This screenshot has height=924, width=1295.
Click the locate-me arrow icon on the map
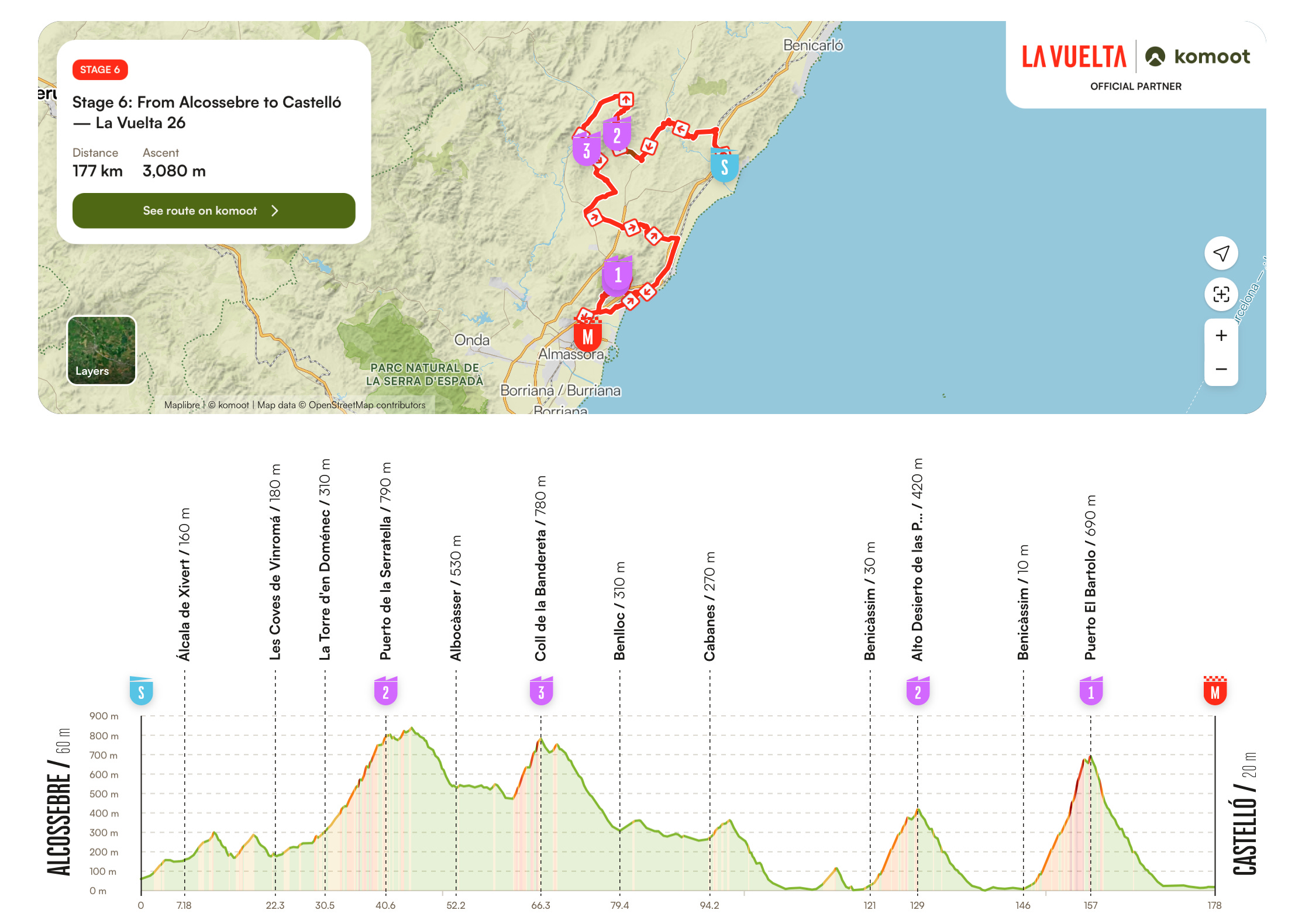1221,253
